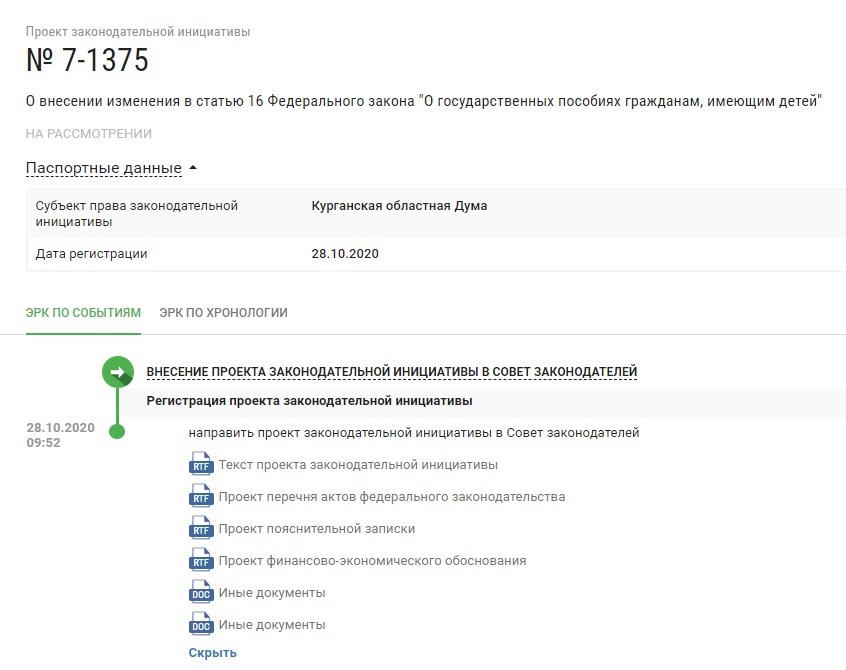Screen dimensions: 846x670
Task: Open DOC icon of last Иные документы
Action: [x=201, y=623]
